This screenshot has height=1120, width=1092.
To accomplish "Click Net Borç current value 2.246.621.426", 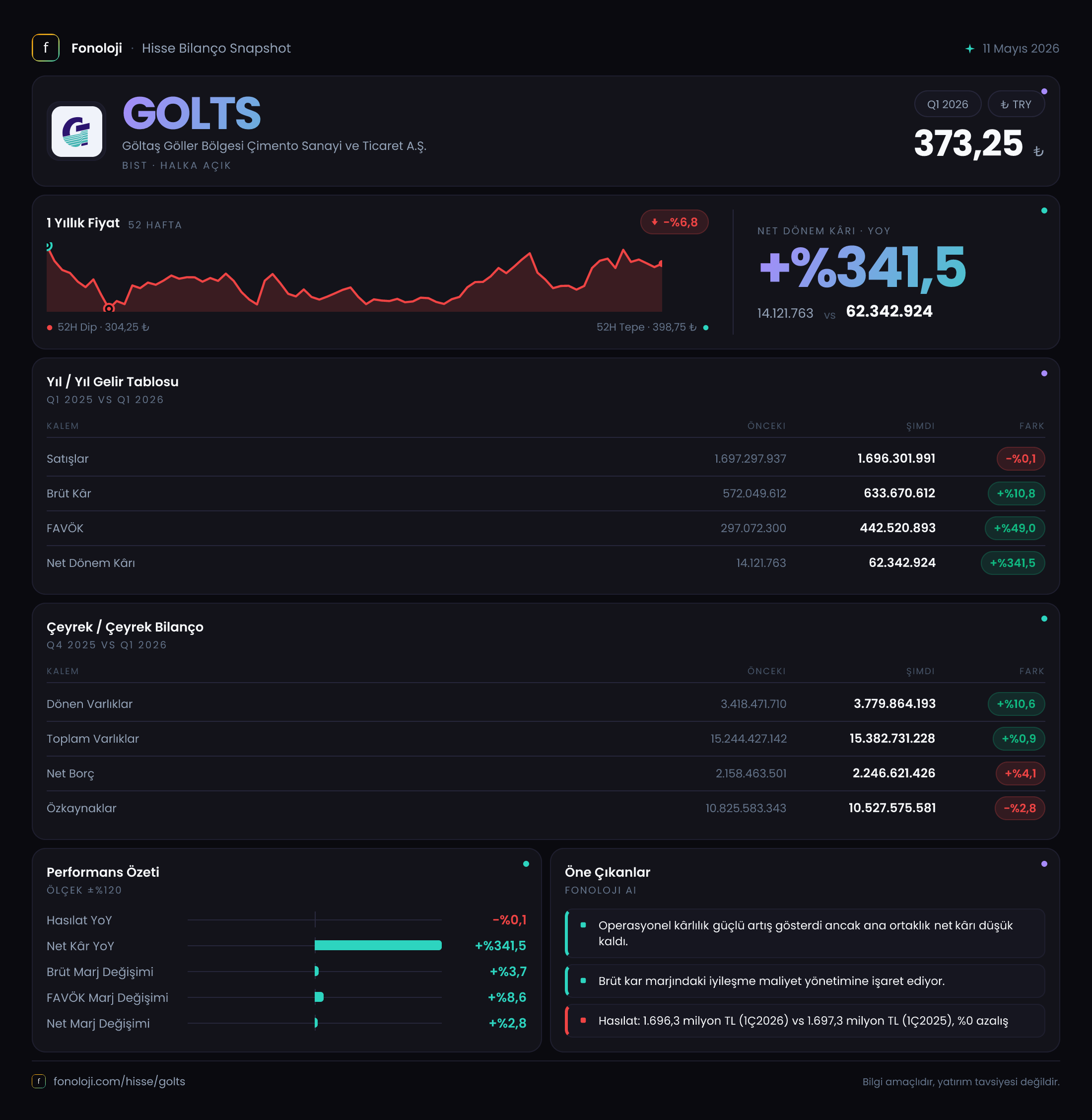I will point(893,773).
